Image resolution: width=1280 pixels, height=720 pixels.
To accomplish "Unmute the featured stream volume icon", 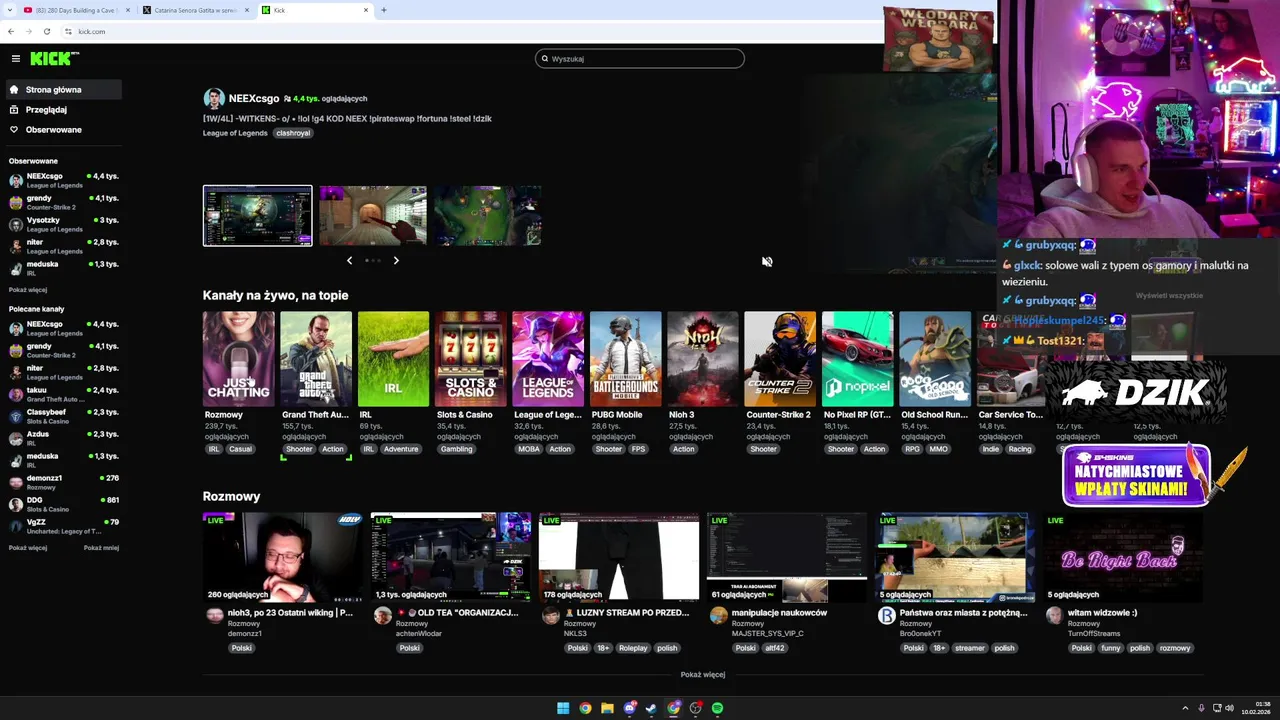I will (767, 262).
